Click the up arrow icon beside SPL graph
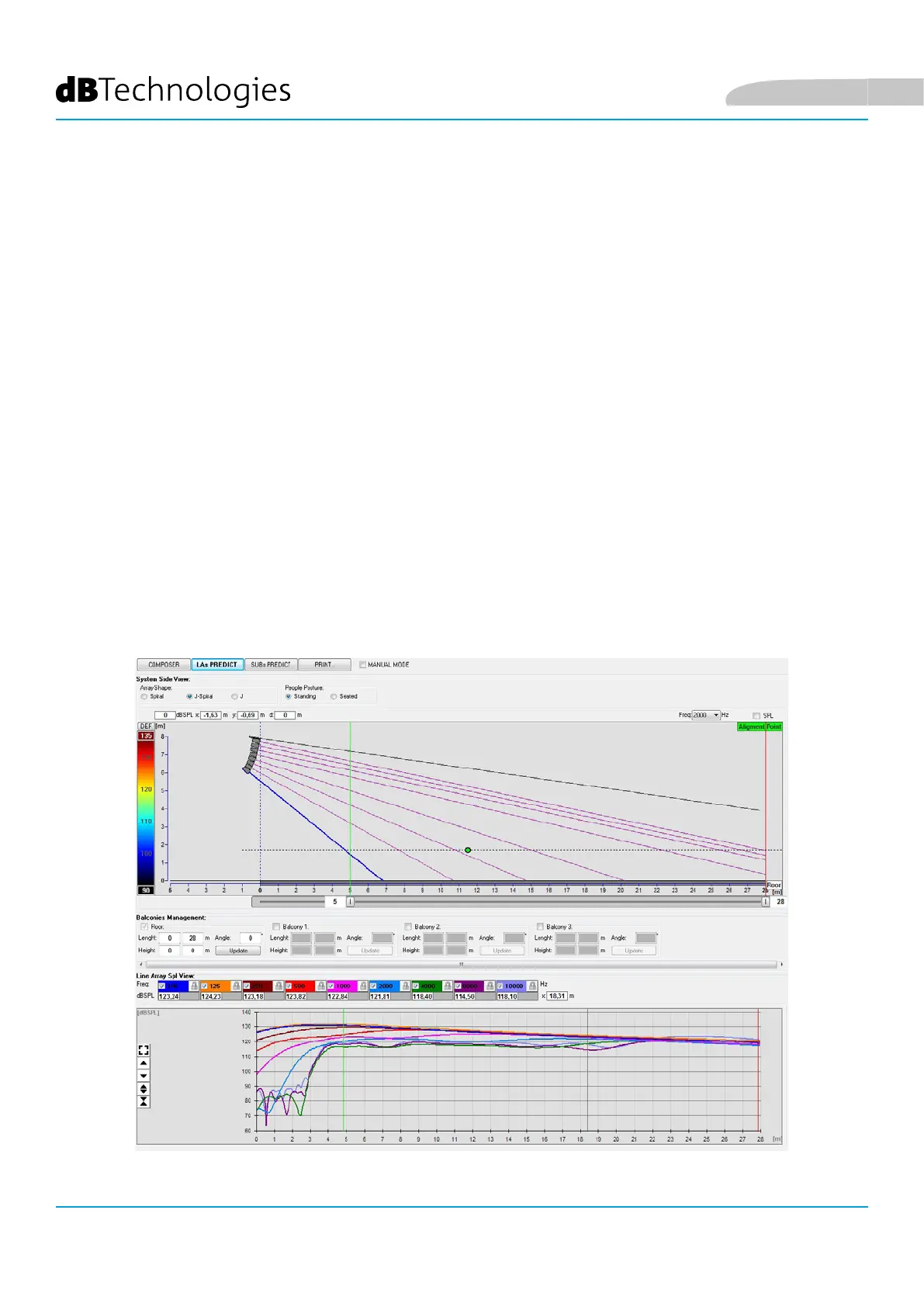The height and width of the screenshot is (1307, 924). pos(144,1063)
